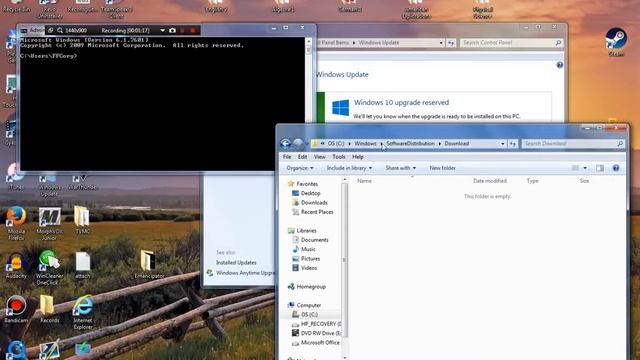Open the Help menu in Explorer
This screenshot has width=640, height=360.
[x=358, y=157]
